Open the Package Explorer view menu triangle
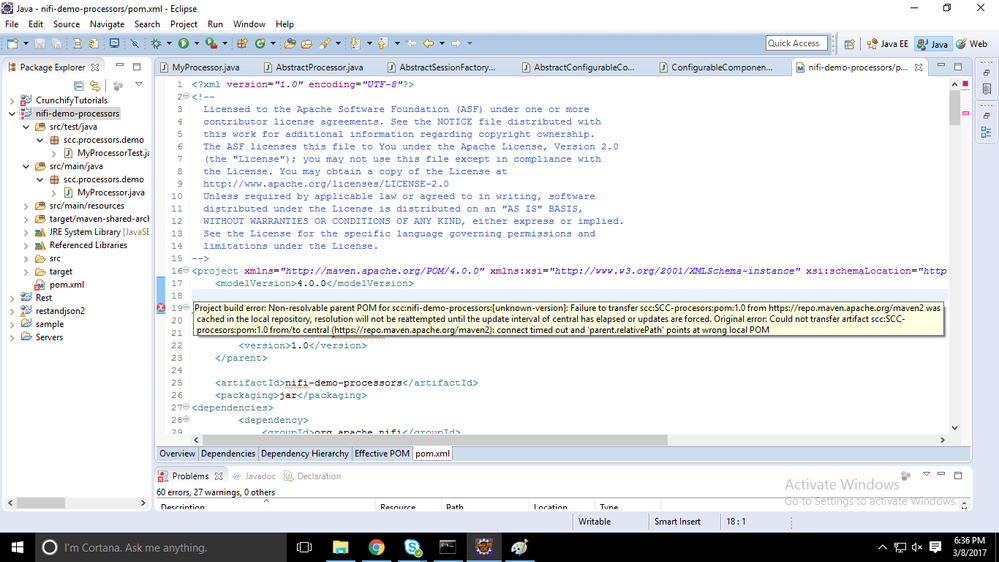Viewport: 999px width, 562px height. (x=139, y=84)
